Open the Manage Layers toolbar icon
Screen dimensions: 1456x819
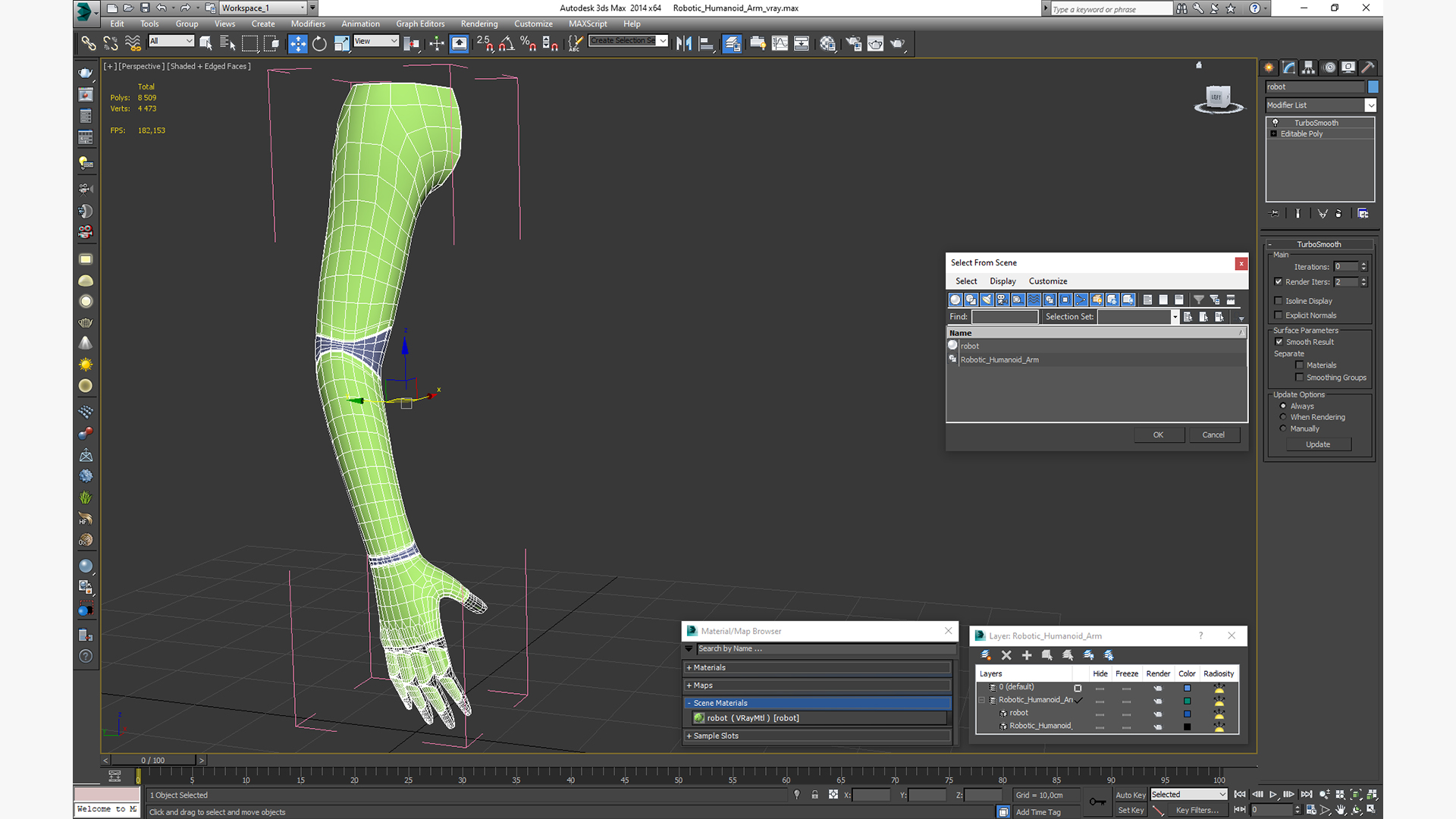732,43
